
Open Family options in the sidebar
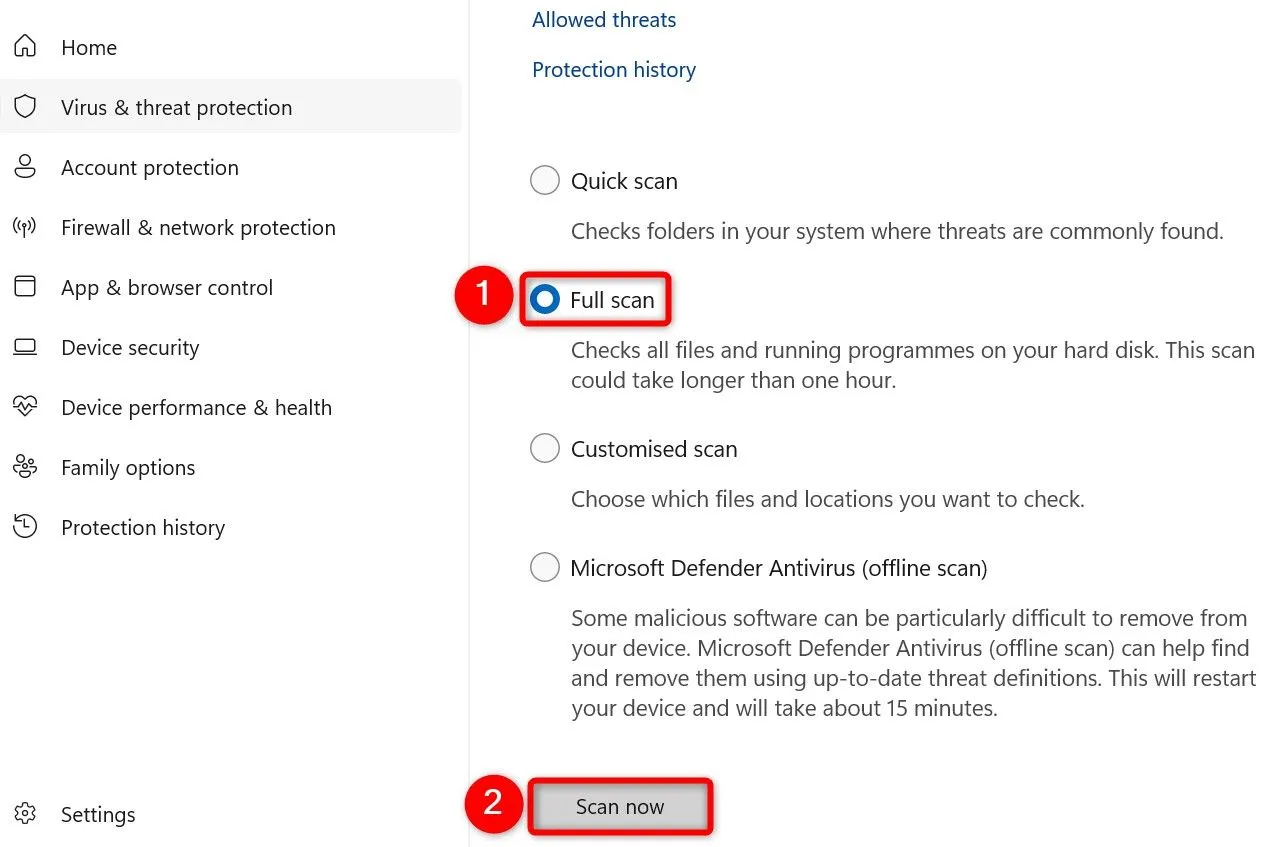coord(128,468)
